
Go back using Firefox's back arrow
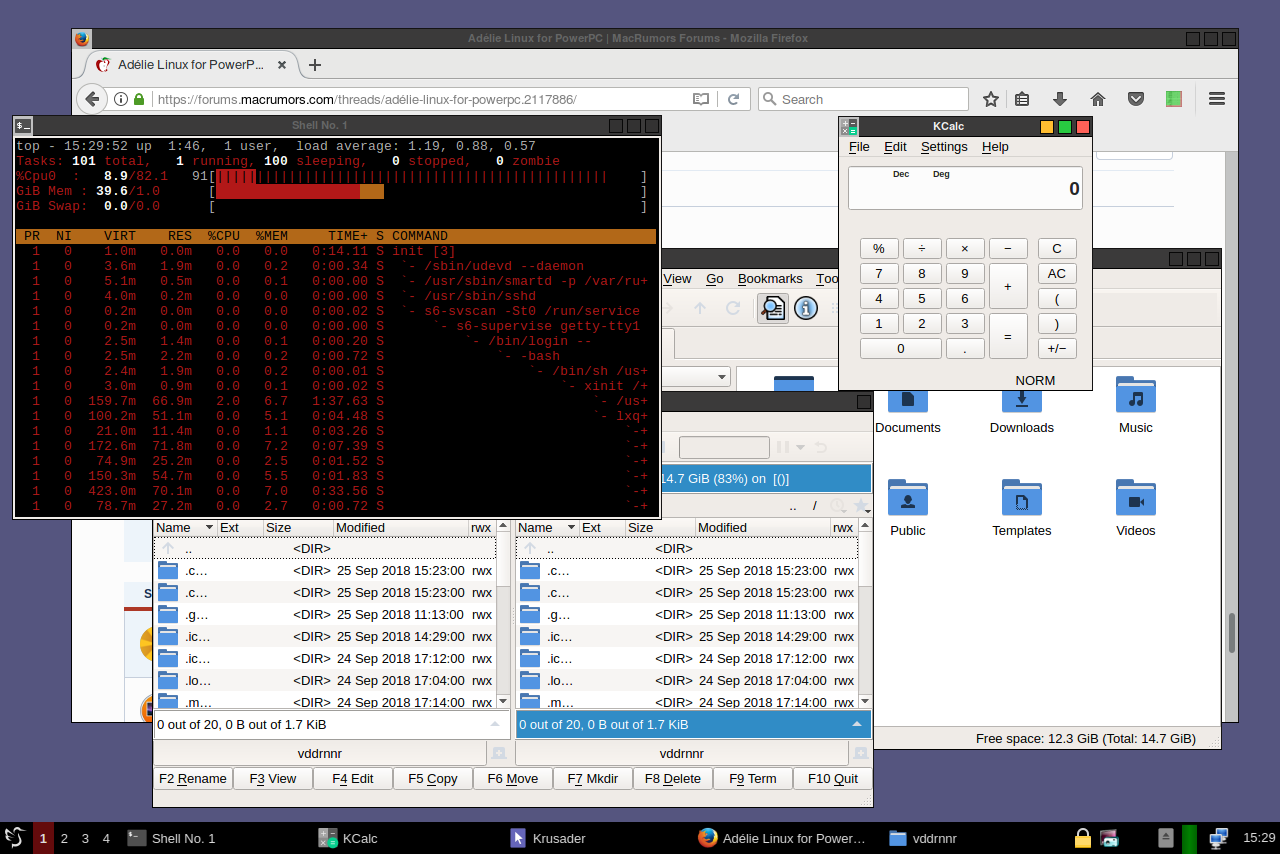coord(92,99)
